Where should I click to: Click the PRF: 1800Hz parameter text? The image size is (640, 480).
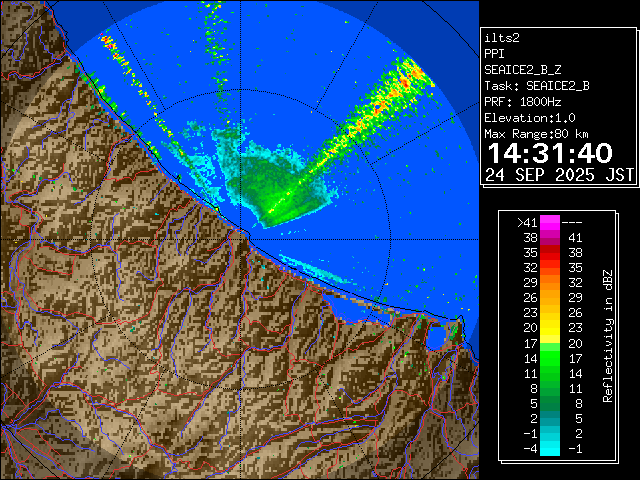pos(523,101)
